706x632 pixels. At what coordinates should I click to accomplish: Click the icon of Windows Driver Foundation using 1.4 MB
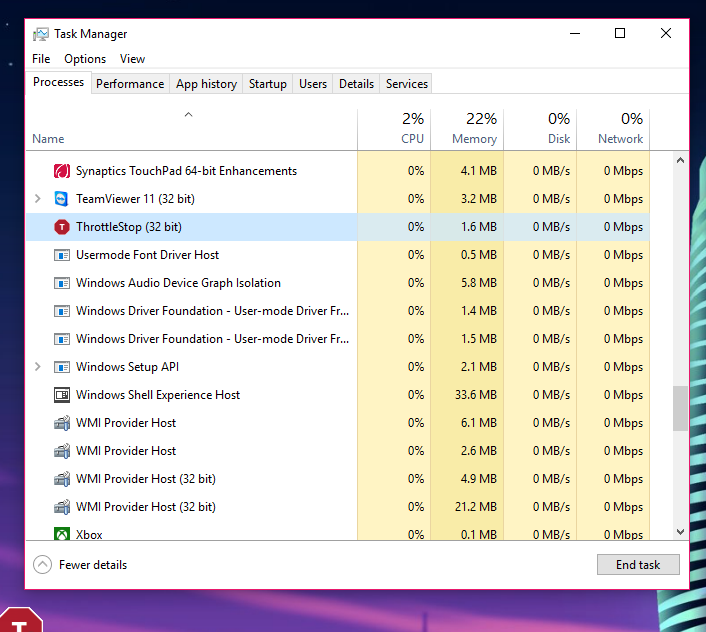coord(62,311)
